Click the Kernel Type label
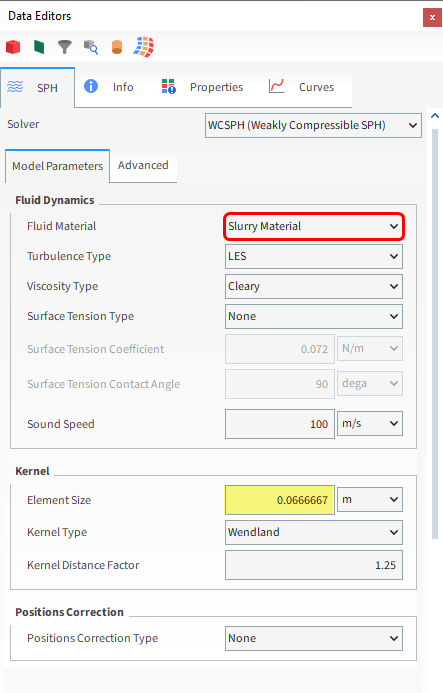This screenshot has height=693, width=443. 57,532
